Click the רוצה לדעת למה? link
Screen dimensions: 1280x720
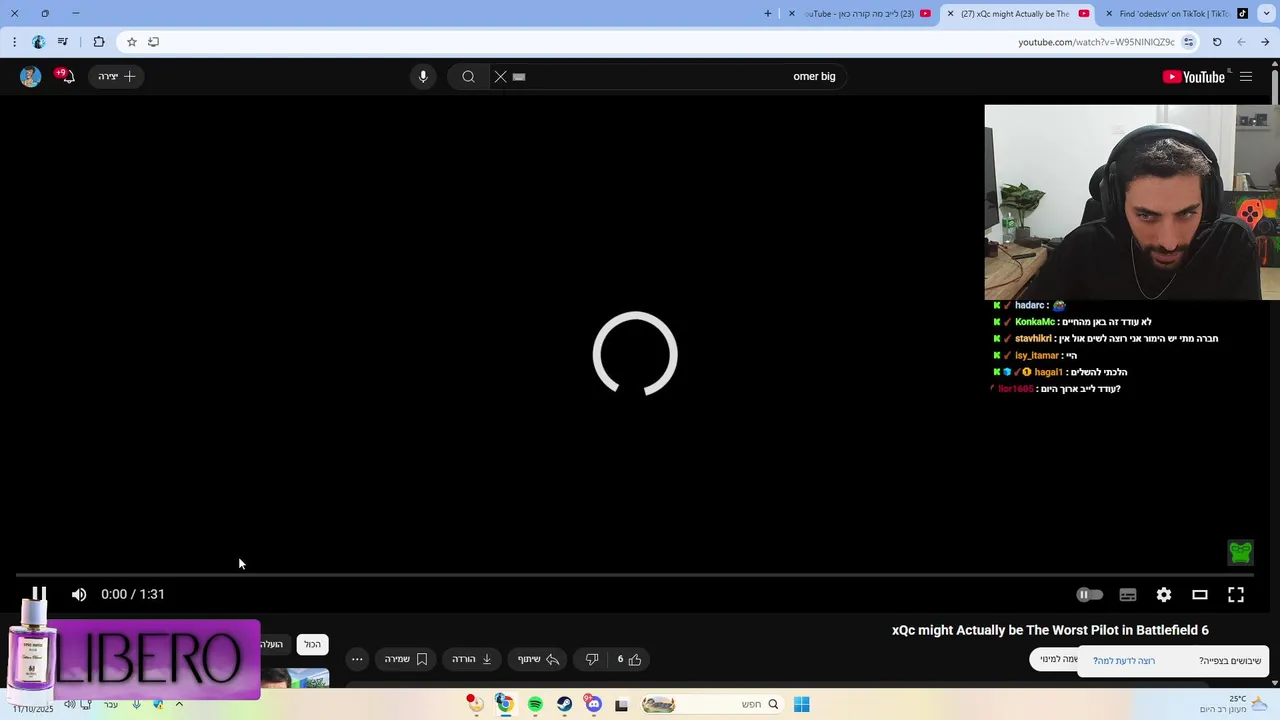1124,661
